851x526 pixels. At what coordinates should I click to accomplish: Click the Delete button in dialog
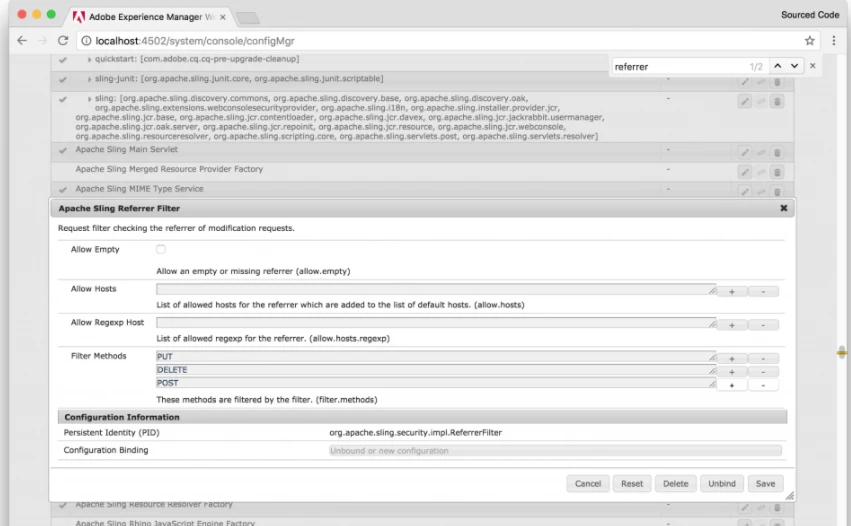click(x=675, y=484)
